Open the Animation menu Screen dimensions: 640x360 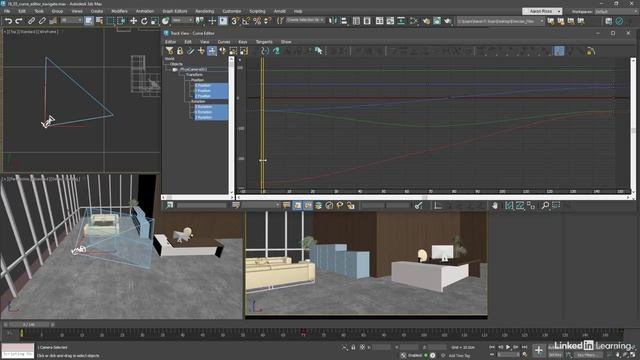click(x=145, y=11)
